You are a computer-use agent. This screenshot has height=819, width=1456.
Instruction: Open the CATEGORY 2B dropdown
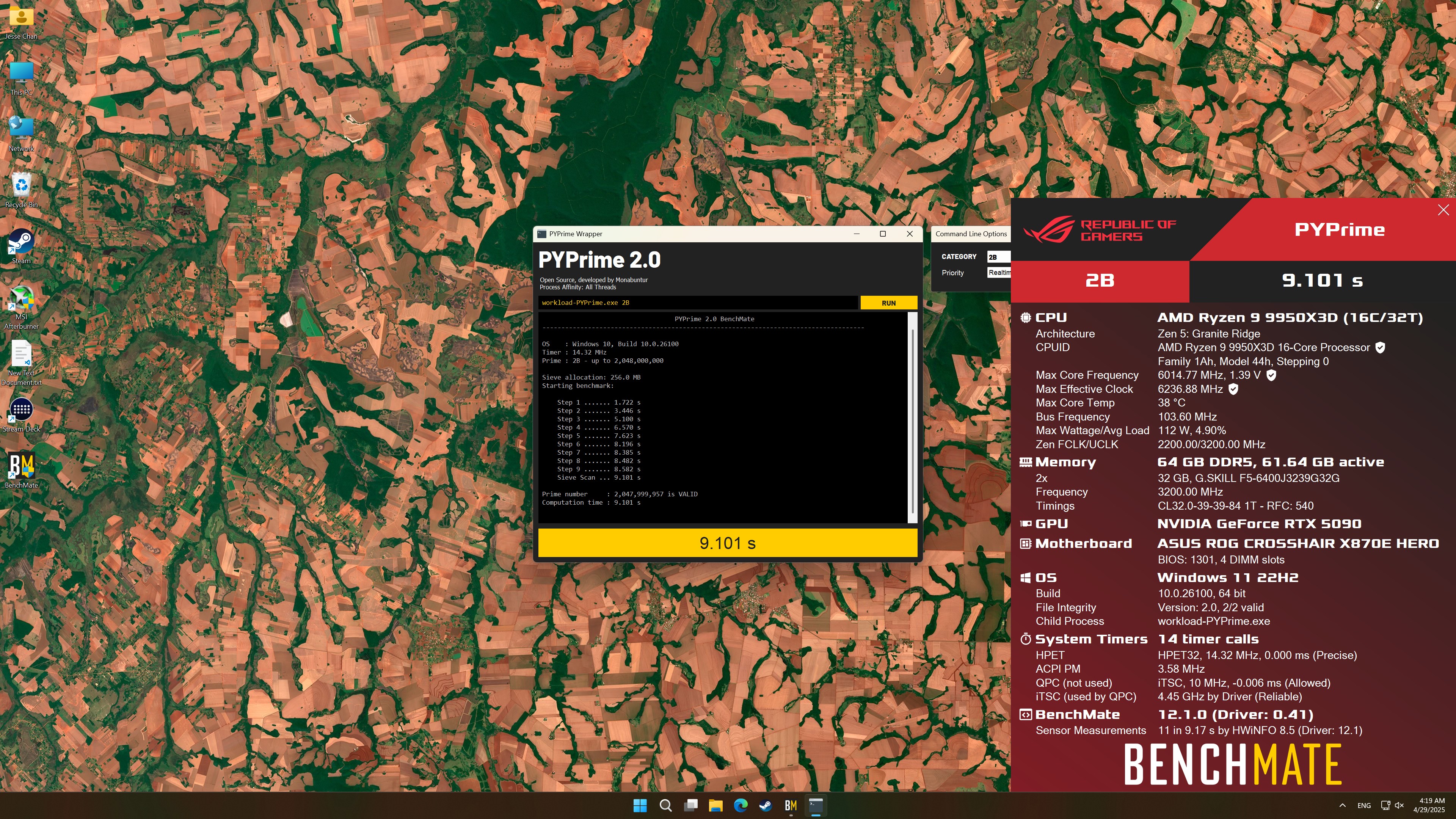[x=999, y=257]
